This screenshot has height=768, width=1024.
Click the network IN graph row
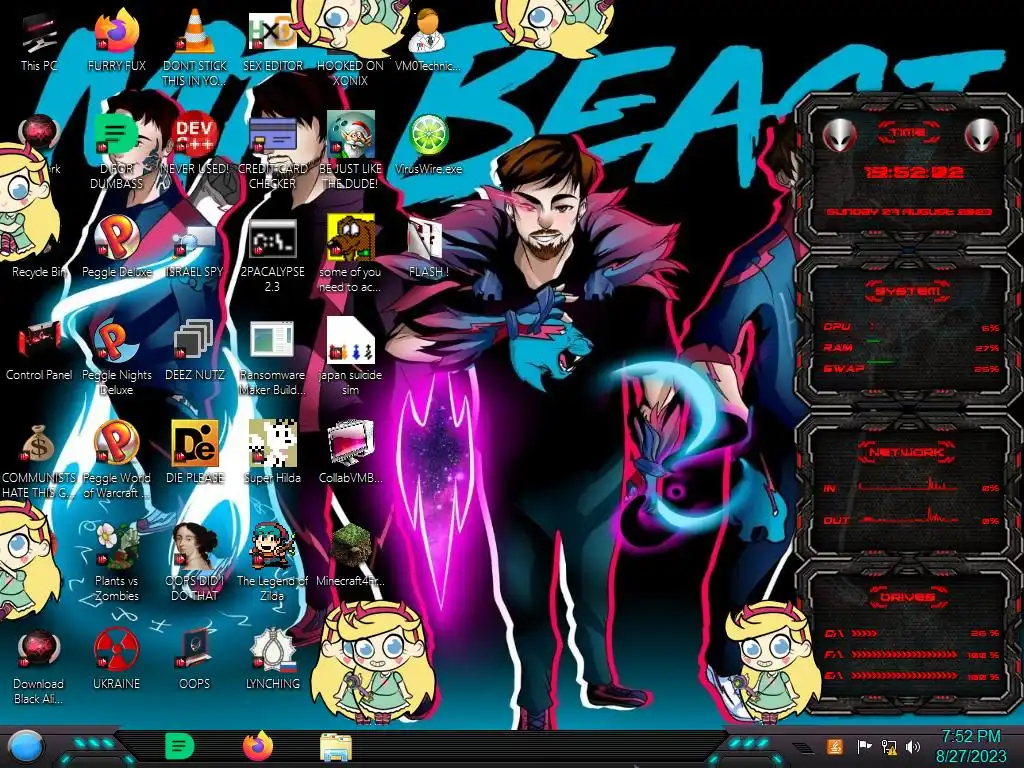click(x=911, y=487)
